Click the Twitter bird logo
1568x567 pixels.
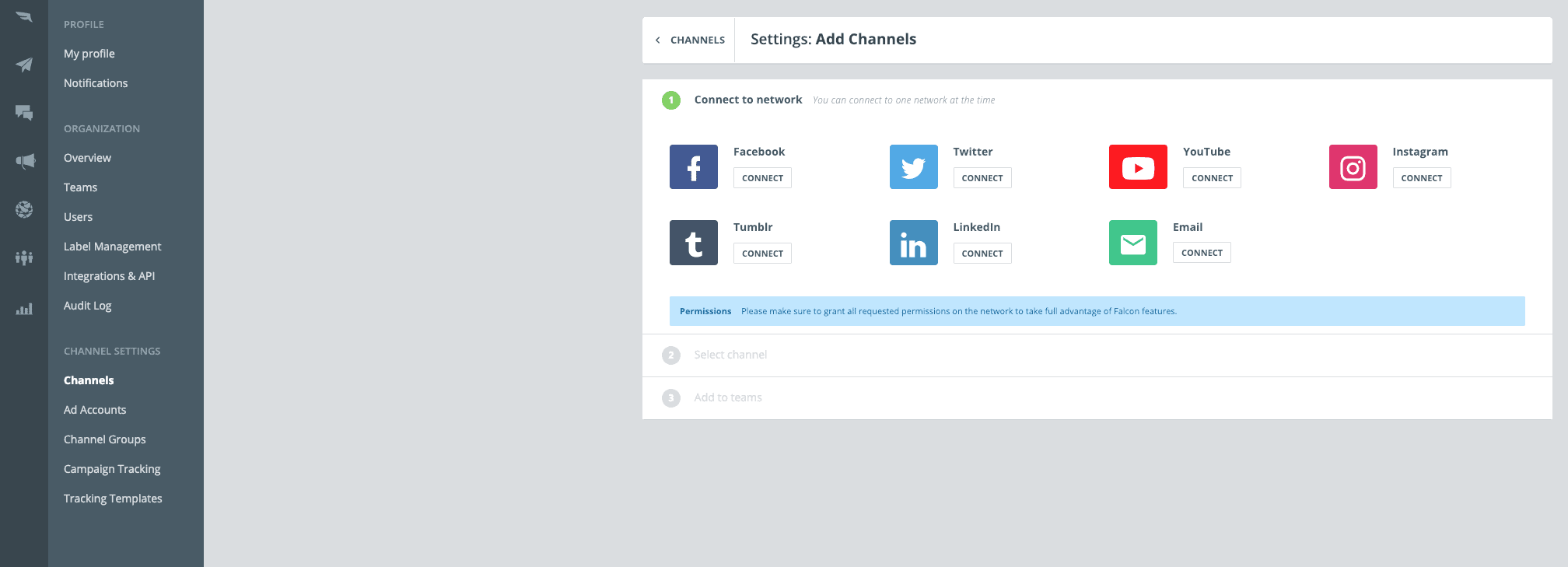click(x=914, y=166)
